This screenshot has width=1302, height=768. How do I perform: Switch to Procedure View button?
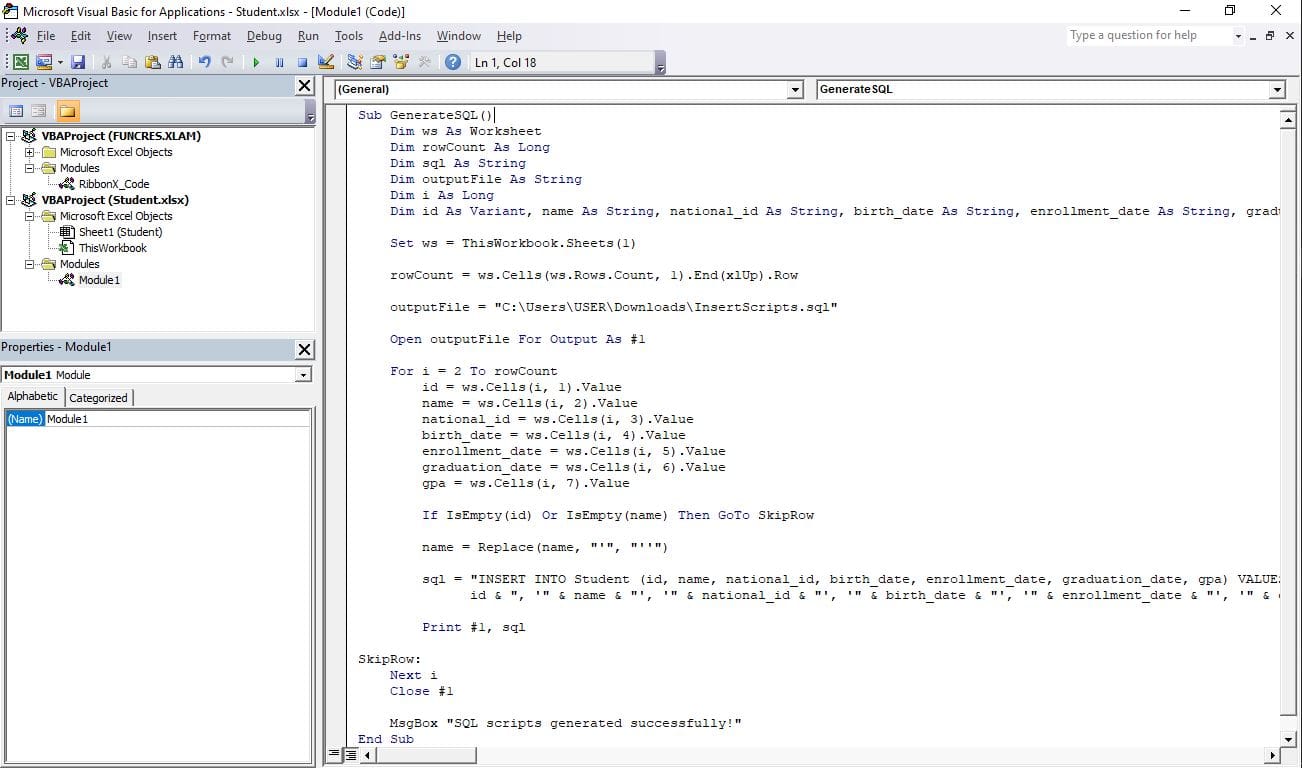coord(335,755)
